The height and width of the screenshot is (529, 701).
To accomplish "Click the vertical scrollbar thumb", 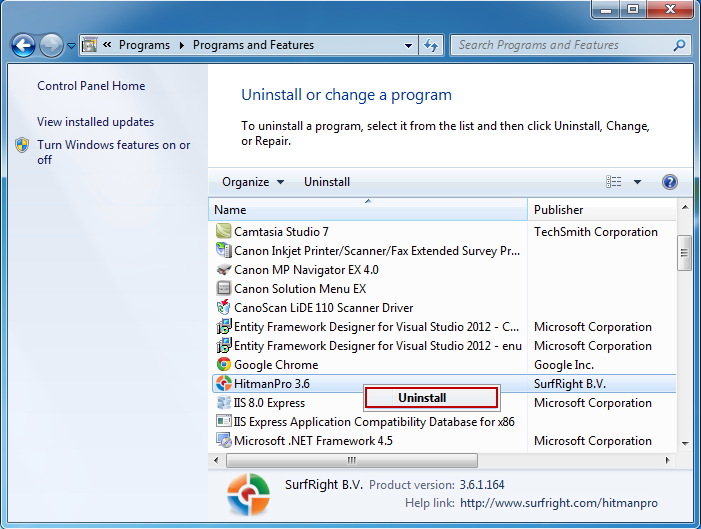I will click(684, 253).
